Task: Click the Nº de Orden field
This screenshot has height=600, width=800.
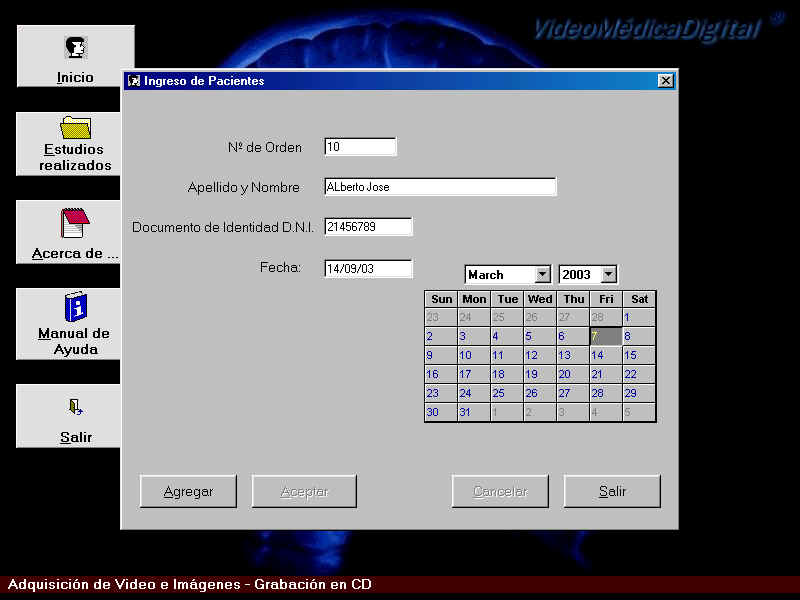Action: [x=360, y=147]
